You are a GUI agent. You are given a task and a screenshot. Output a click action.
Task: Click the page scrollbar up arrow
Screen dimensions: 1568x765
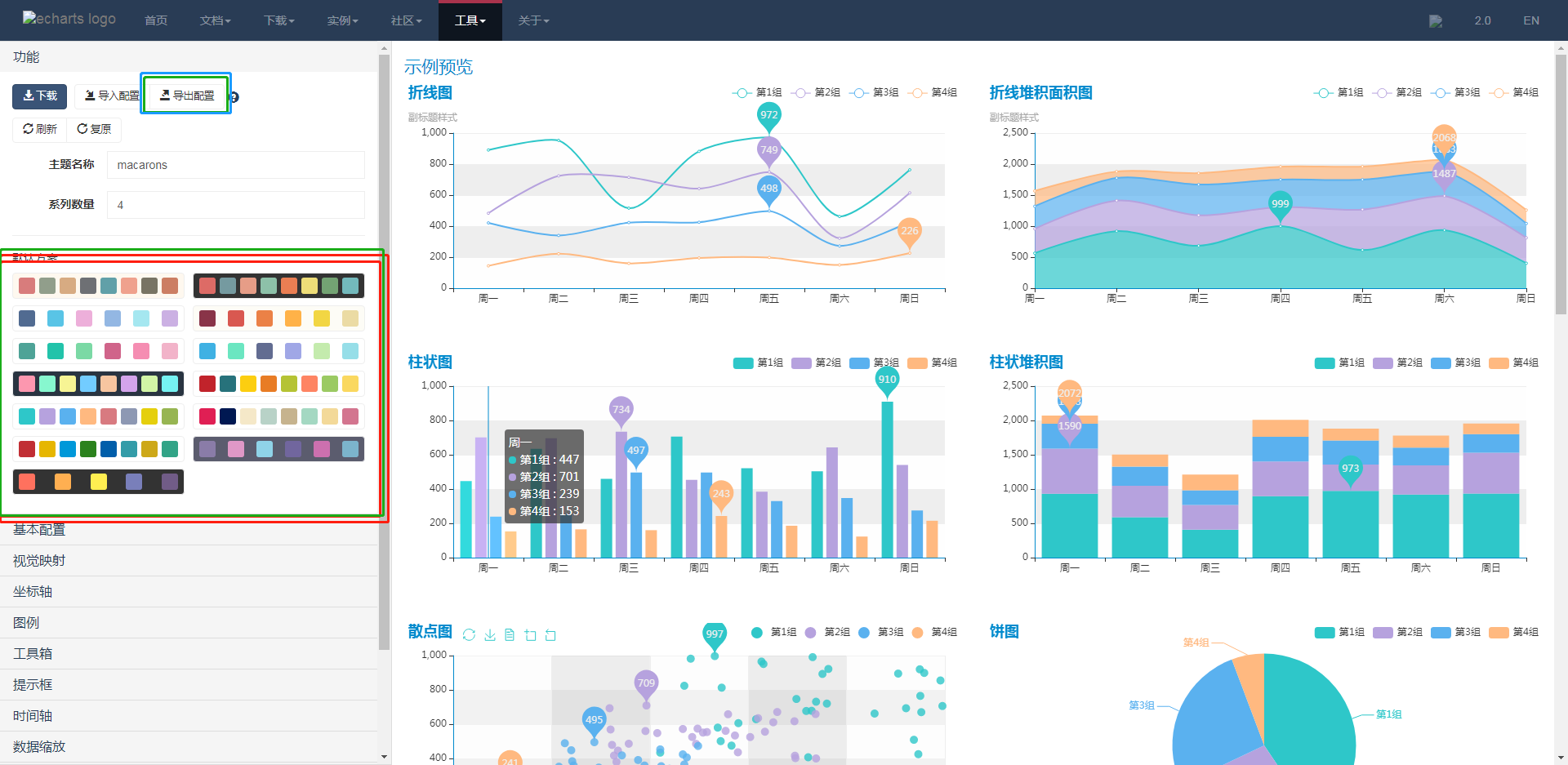(1561, 48)
